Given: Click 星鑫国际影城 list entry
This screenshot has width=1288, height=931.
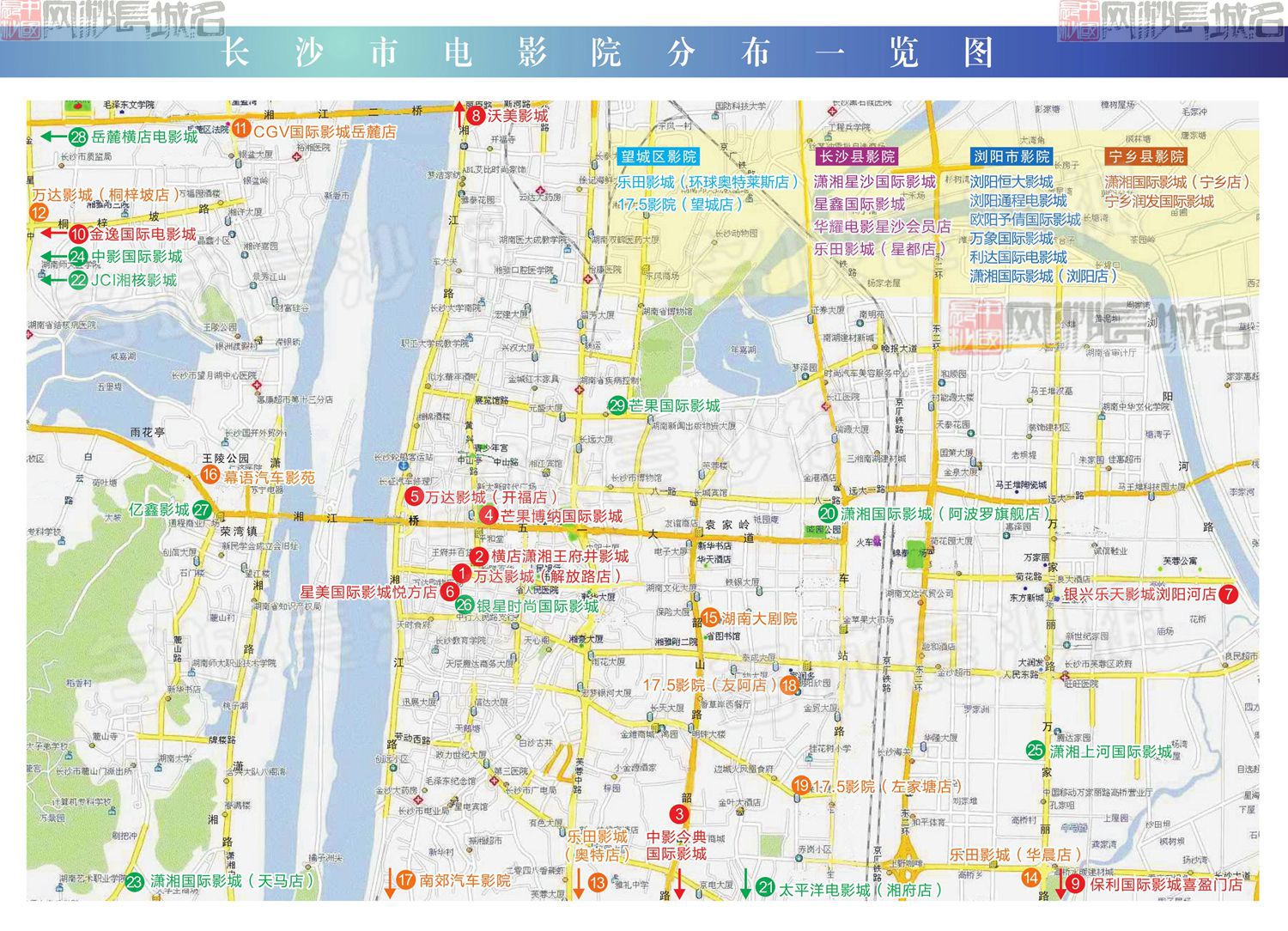Looking at the screenshot, I should coord(860,204).
